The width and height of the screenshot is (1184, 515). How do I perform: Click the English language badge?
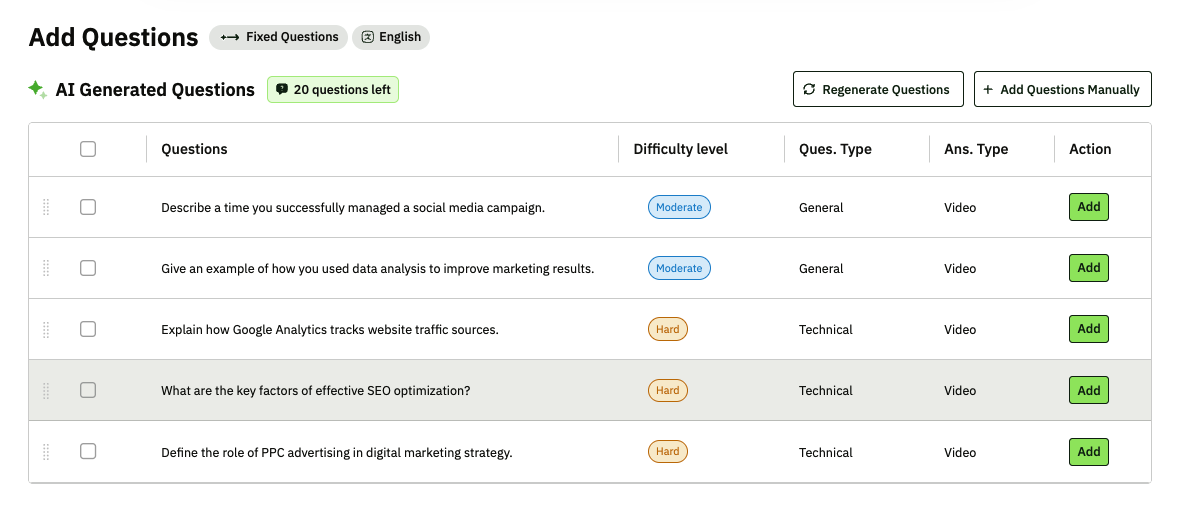tap(390, 37)
